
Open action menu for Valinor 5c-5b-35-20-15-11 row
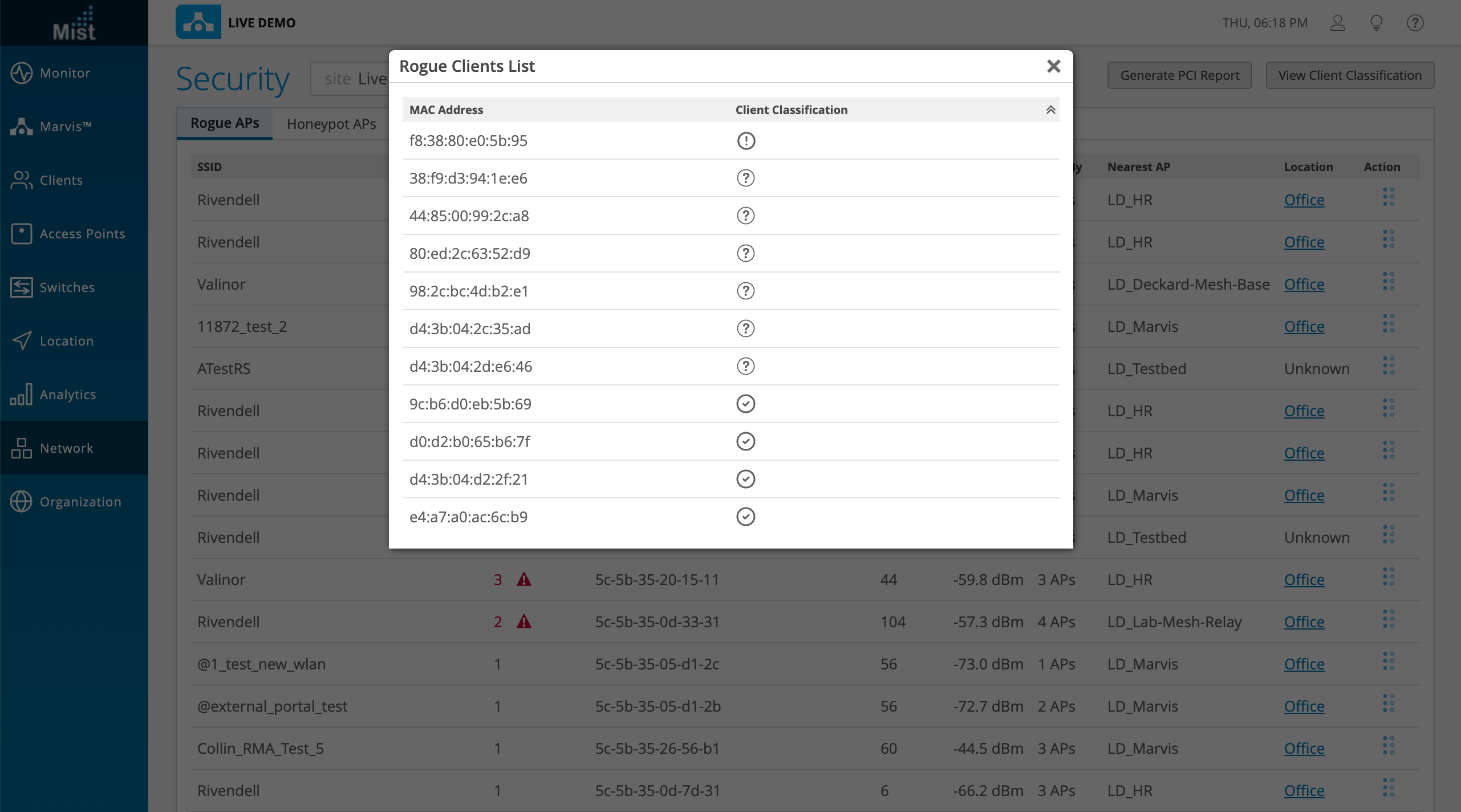(x=1388, y=577)
